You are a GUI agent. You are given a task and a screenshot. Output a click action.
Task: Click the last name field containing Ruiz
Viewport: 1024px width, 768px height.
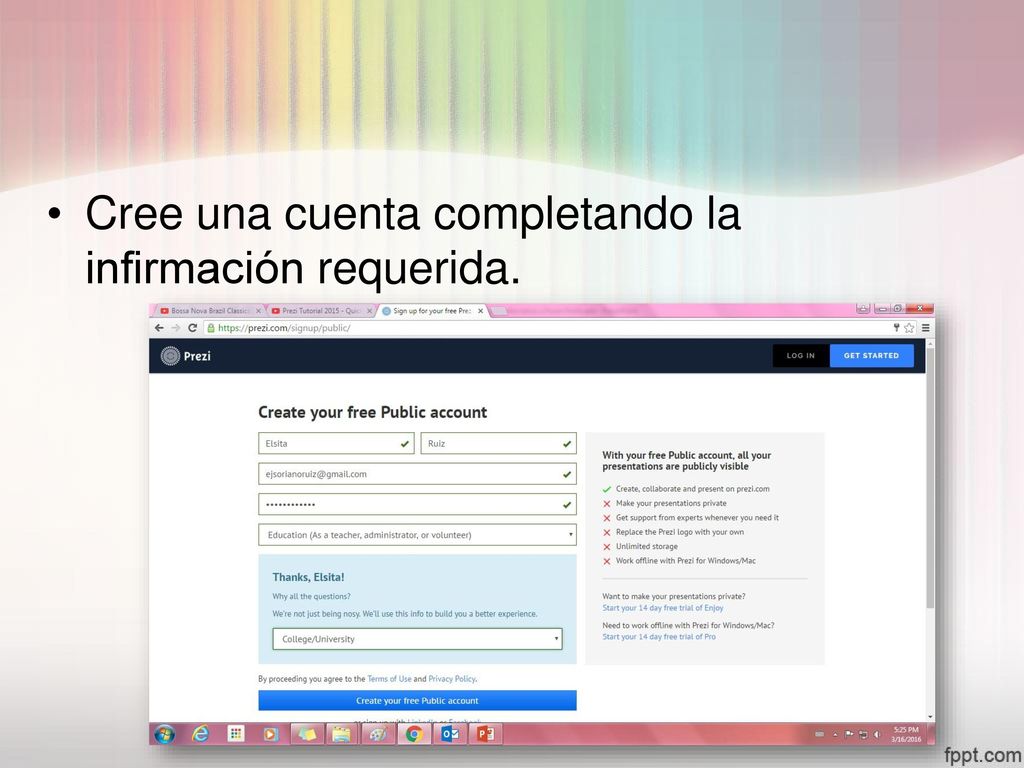pos(498,443)
